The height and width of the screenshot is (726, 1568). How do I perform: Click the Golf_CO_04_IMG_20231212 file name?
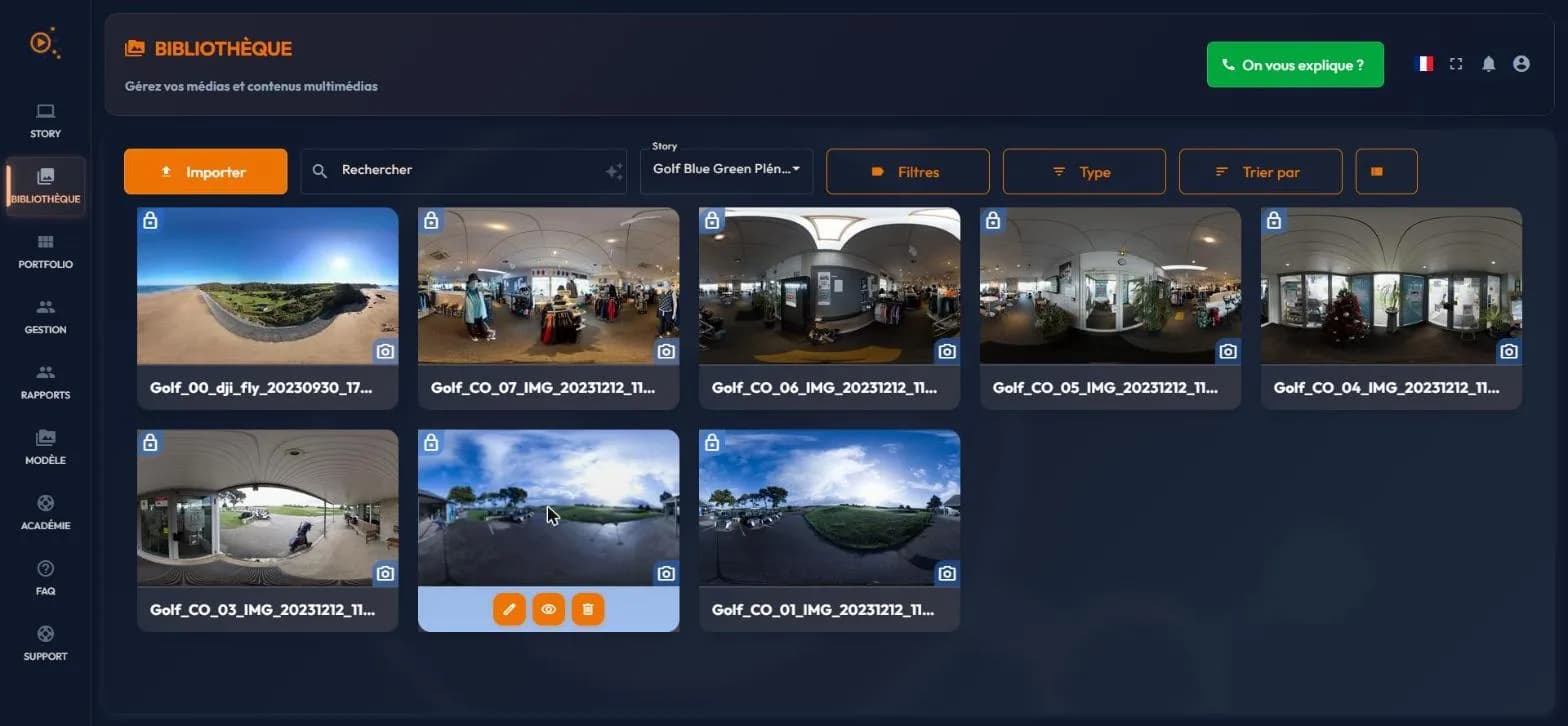tap(1386, 387)
